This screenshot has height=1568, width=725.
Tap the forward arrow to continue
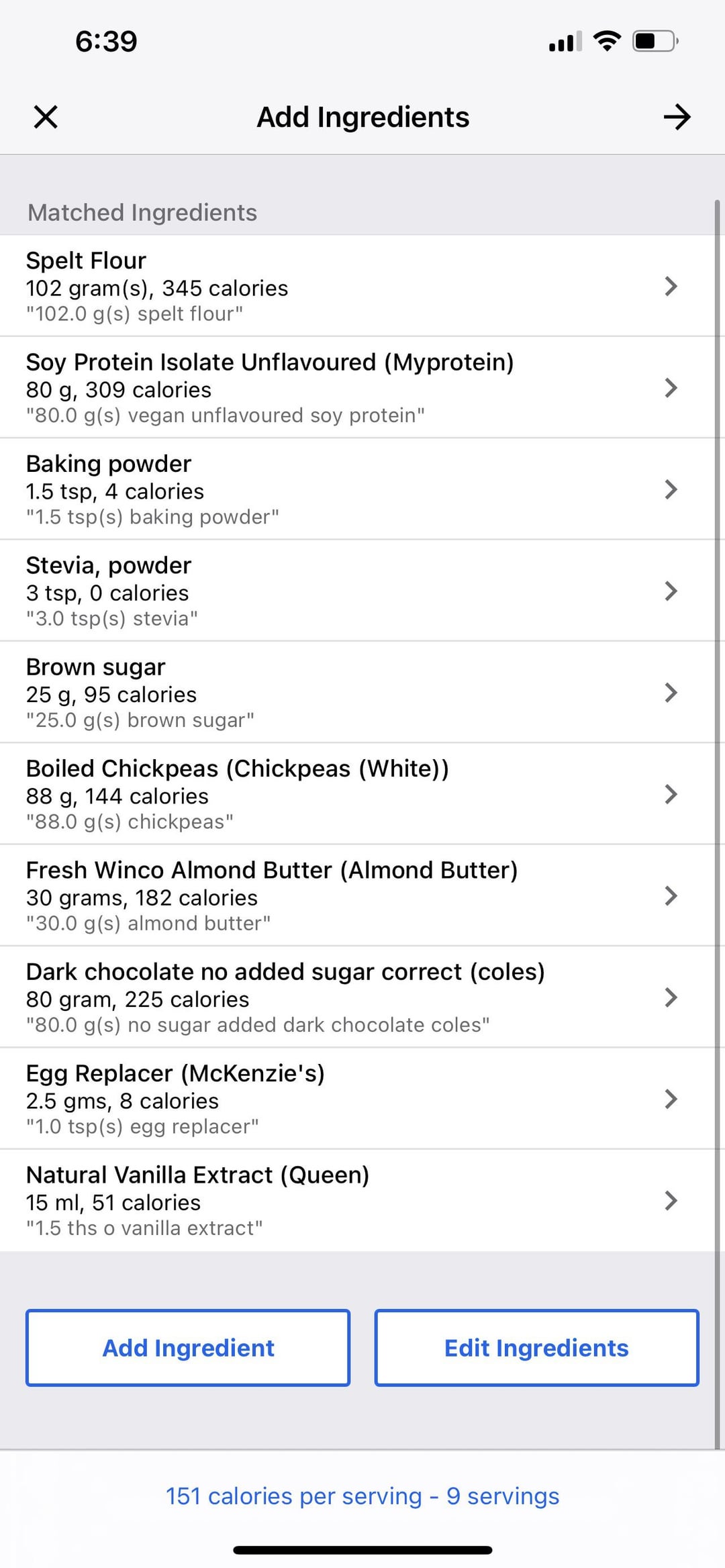tap(677, 117)
